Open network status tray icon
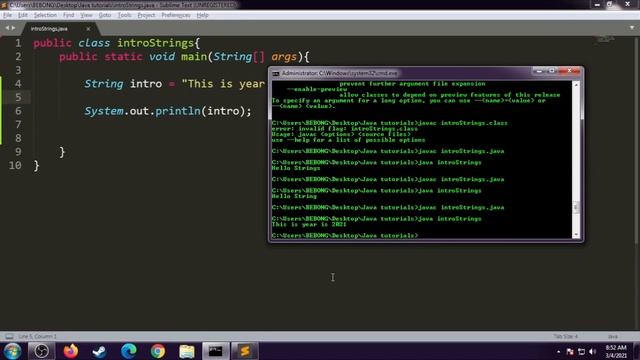 point(582,351)
